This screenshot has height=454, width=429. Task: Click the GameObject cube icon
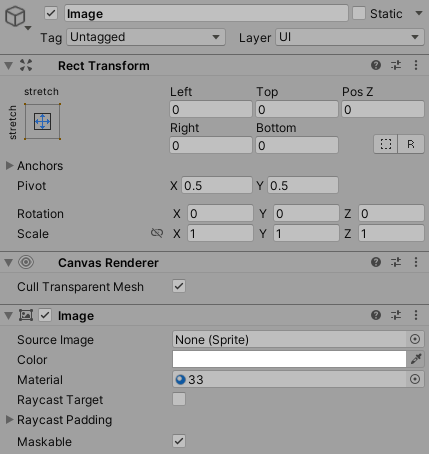pyautogui.click(x=15, y=17)
